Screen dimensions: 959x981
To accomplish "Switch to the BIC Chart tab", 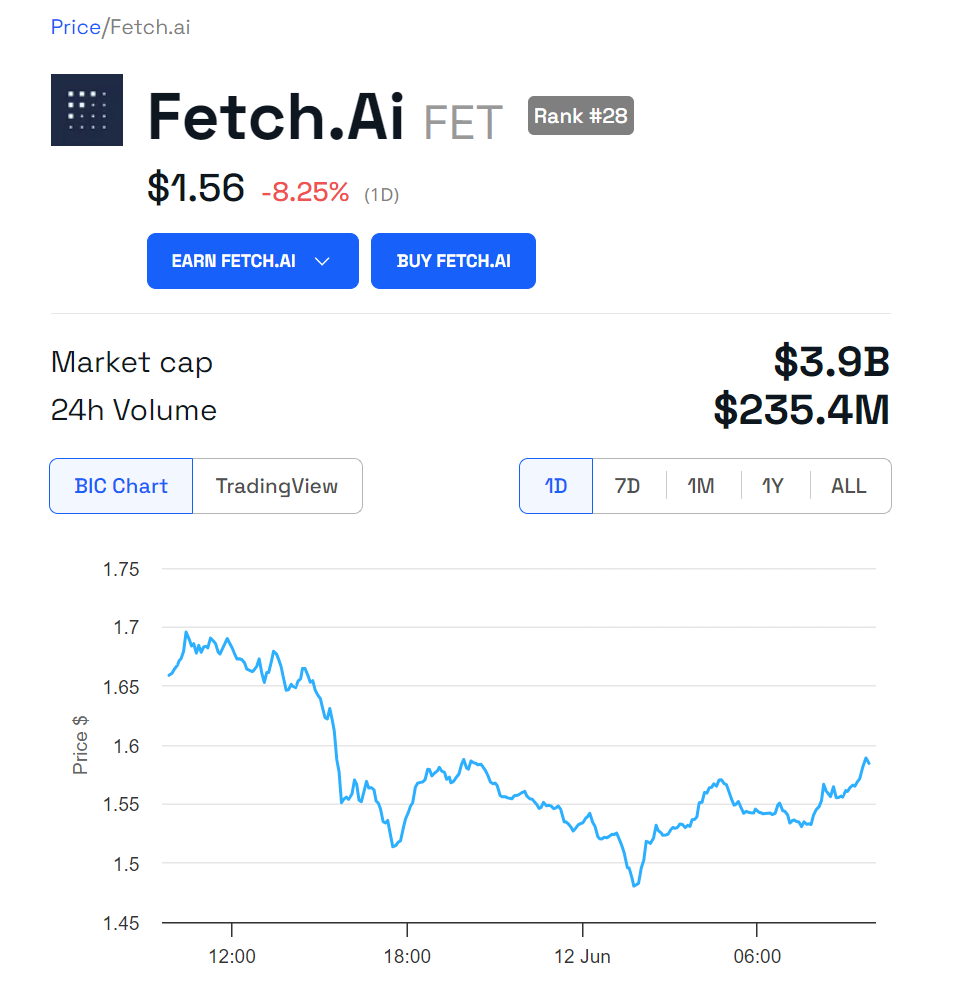I will click(121, 486).
